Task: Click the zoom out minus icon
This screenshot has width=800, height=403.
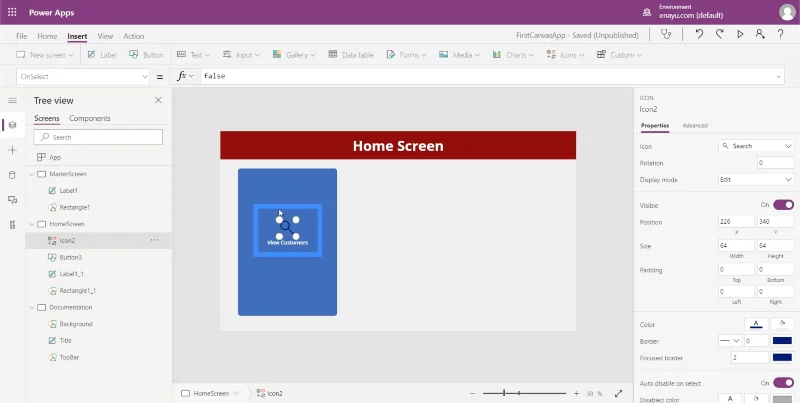Action: click(x=472, y=393)
